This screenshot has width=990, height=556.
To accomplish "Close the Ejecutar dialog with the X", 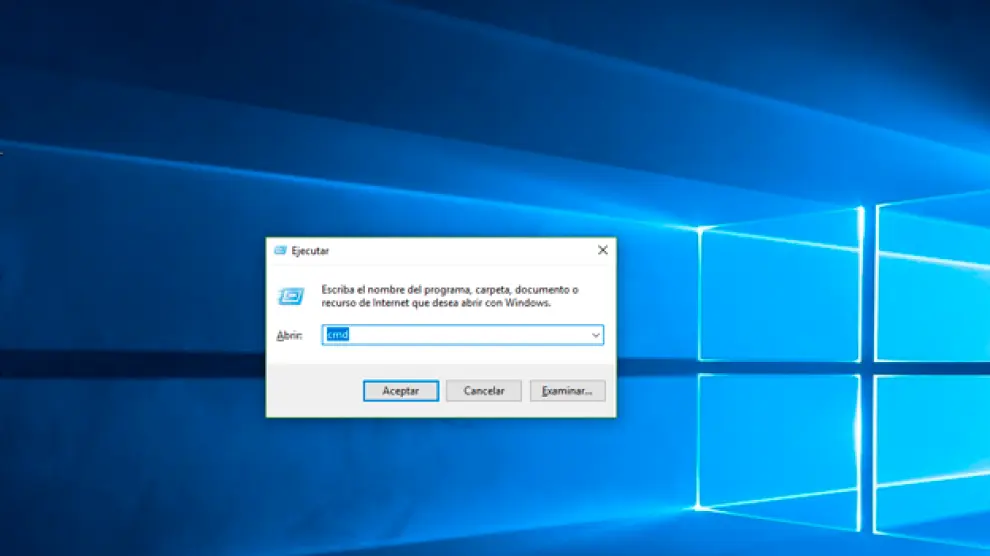I will tap(602, 251).
